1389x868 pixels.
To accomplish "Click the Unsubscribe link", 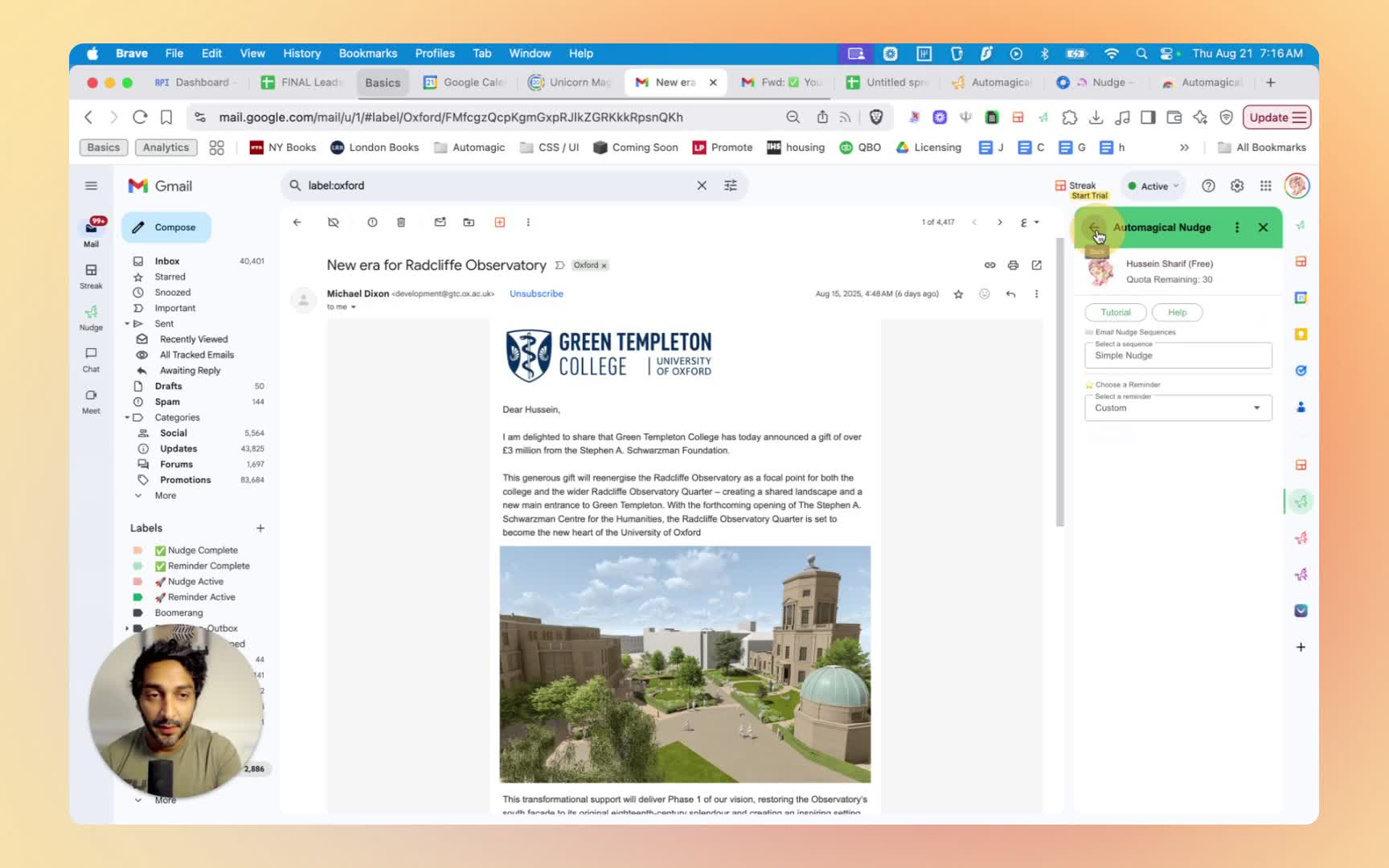I will click(536, 294).
